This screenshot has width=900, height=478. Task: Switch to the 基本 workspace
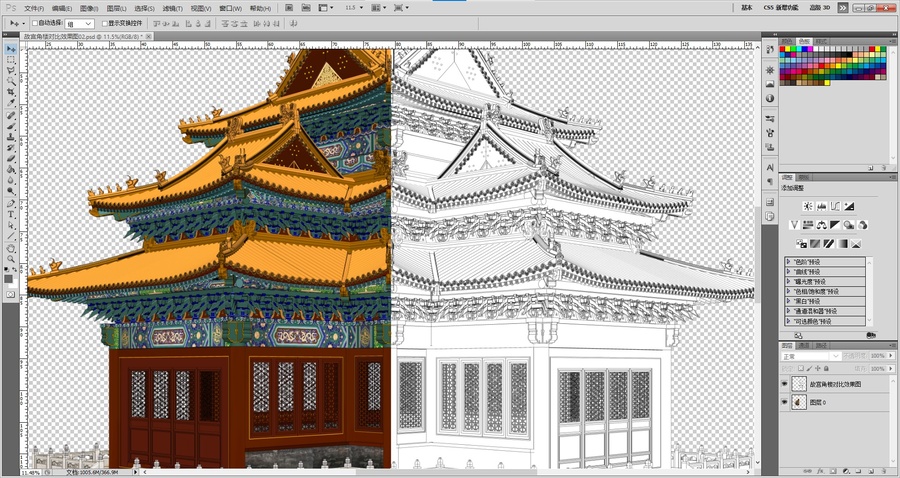tap(746, 7)
